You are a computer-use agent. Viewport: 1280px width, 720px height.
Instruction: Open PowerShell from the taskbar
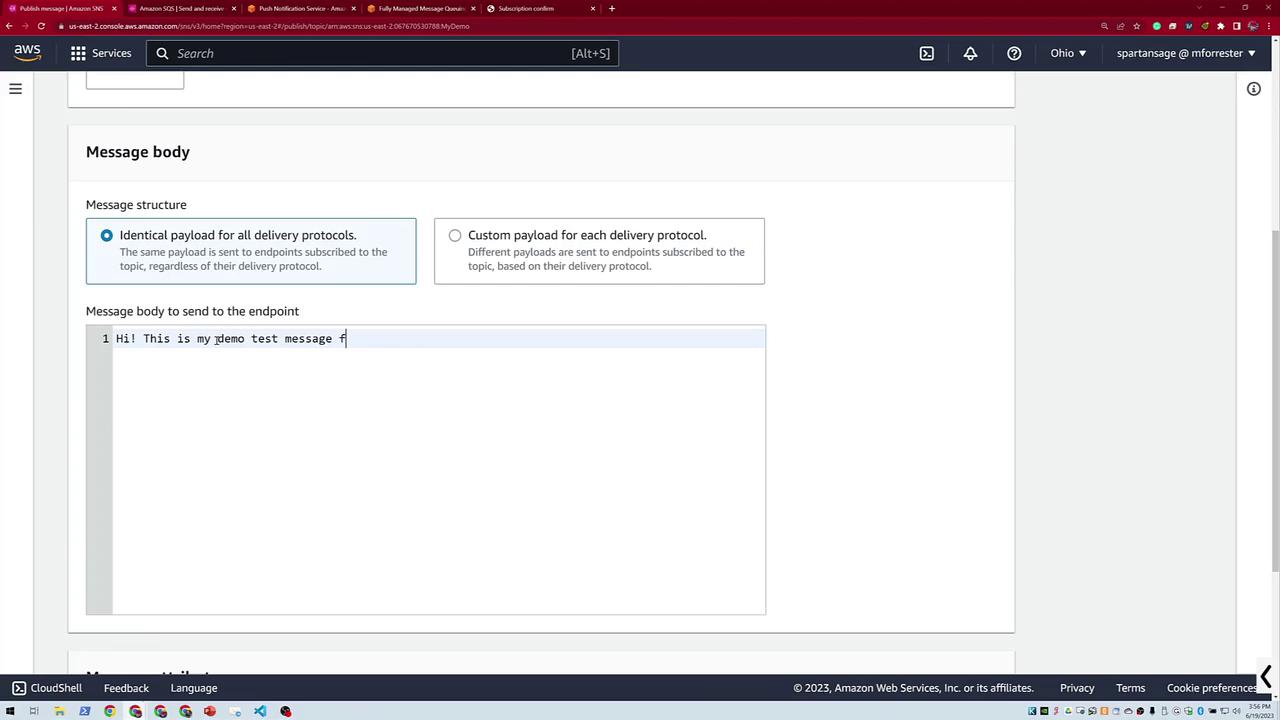[x=84, y=711]
